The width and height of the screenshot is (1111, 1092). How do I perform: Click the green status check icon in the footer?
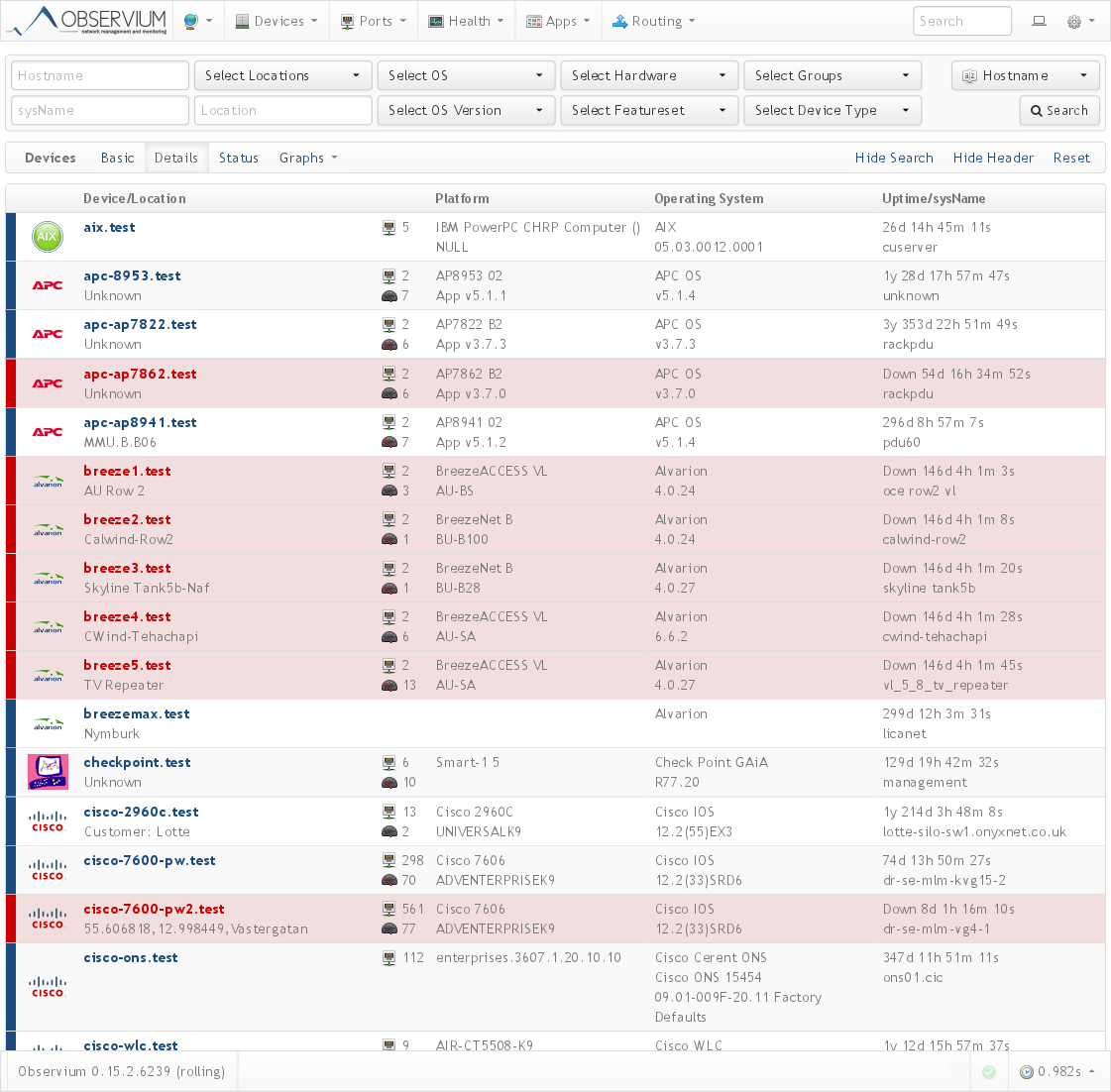(989, 1072)
